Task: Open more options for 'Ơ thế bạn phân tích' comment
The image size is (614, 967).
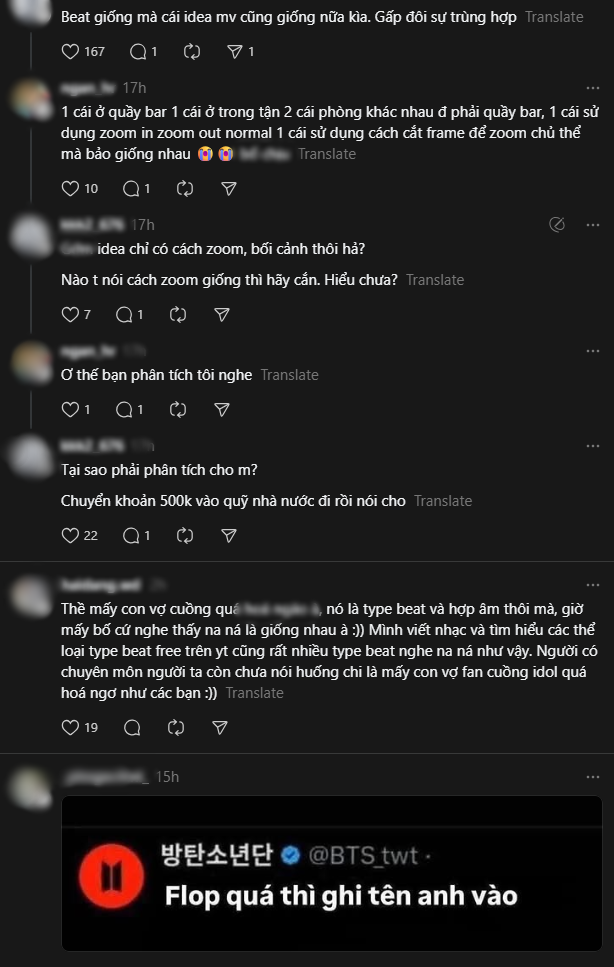Action: 593,351
